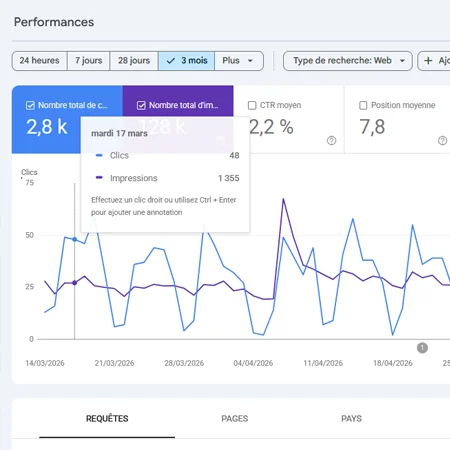The height and width of the screenshot is (450, 450).
Task: Toggle the Nombre total de clics checkbox
Action: click(x=30, y=106)
